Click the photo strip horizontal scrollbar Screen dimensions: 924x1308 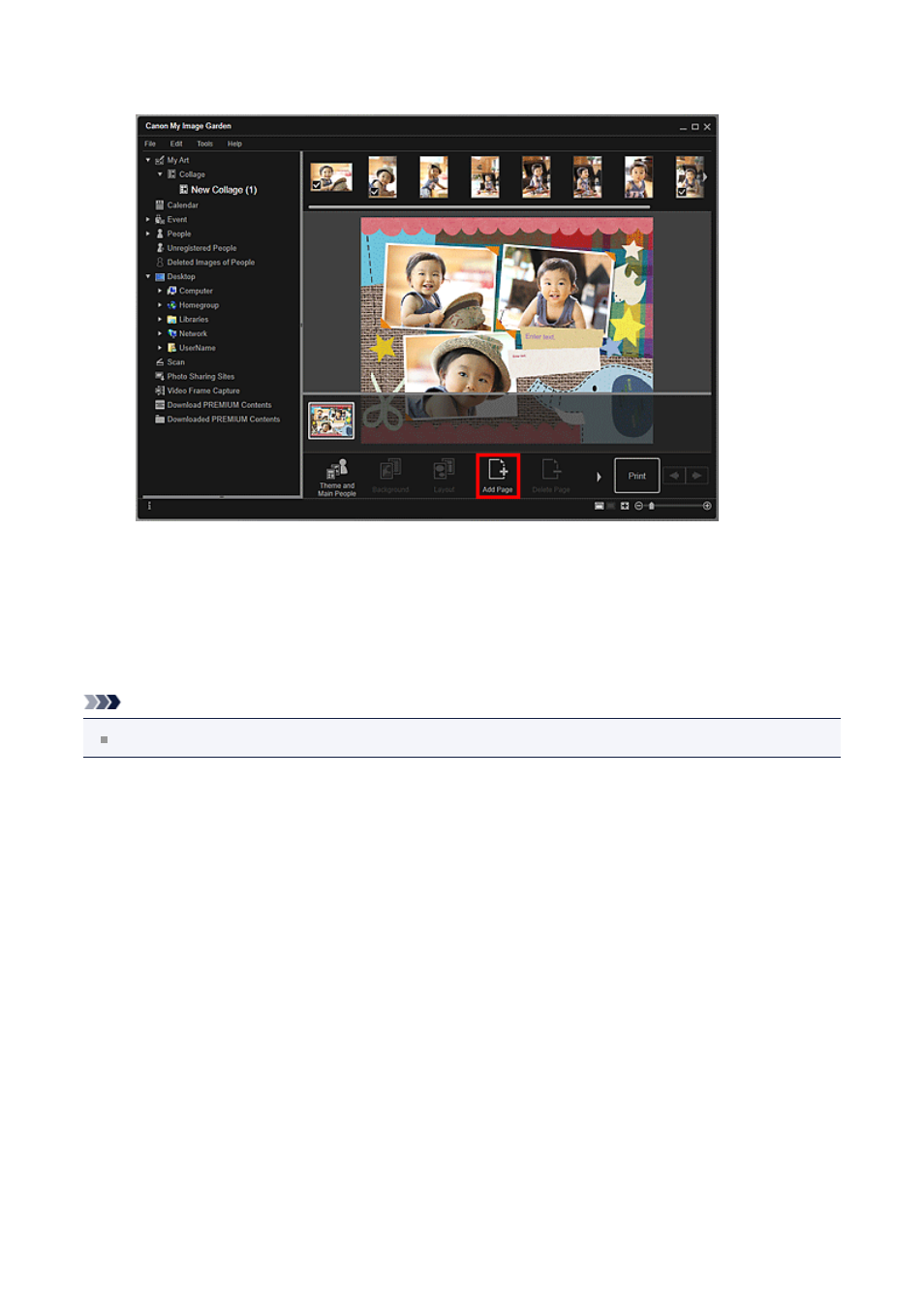[479, 206]
